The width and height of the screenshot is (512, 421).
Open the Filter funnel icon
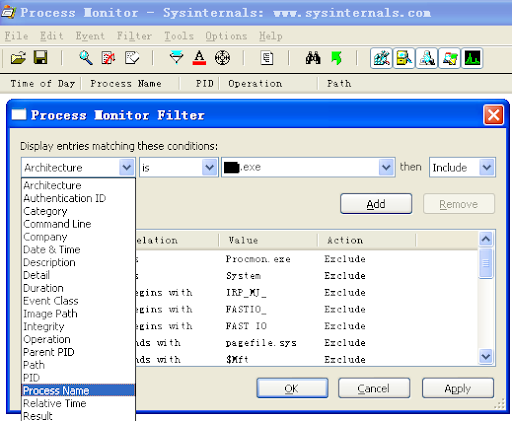[176, 58]
